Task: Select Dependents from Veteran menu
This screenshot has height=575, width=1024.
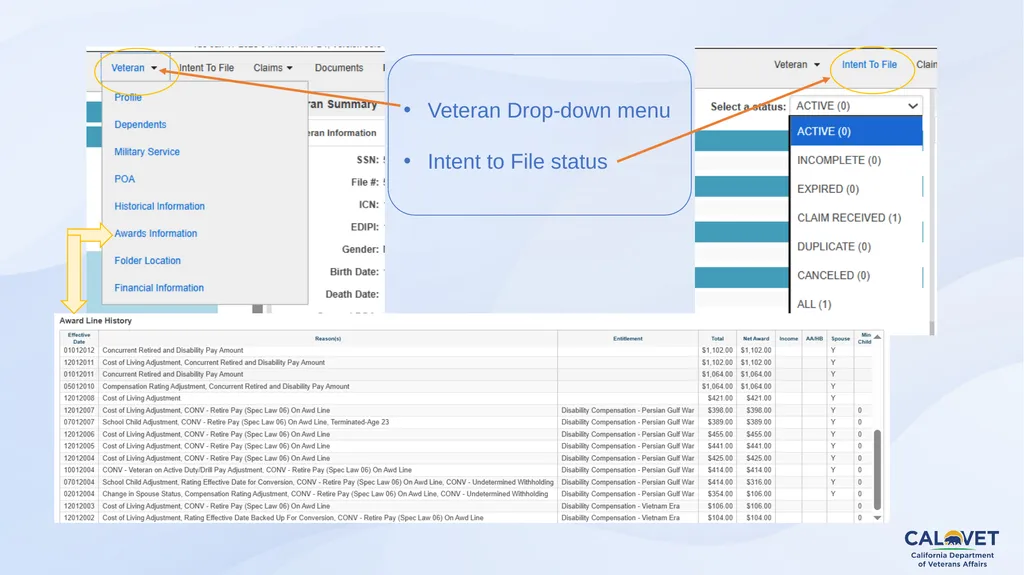Action: coord(140,125)
